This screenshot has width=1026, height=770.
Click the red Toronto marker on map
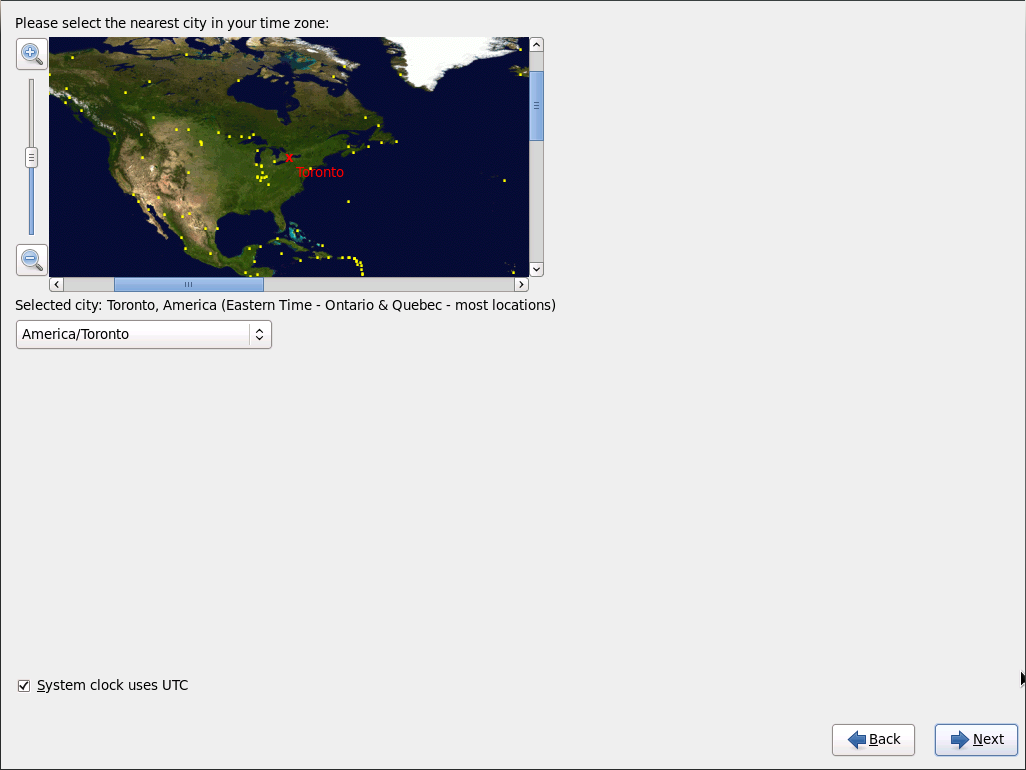point(289,158)
